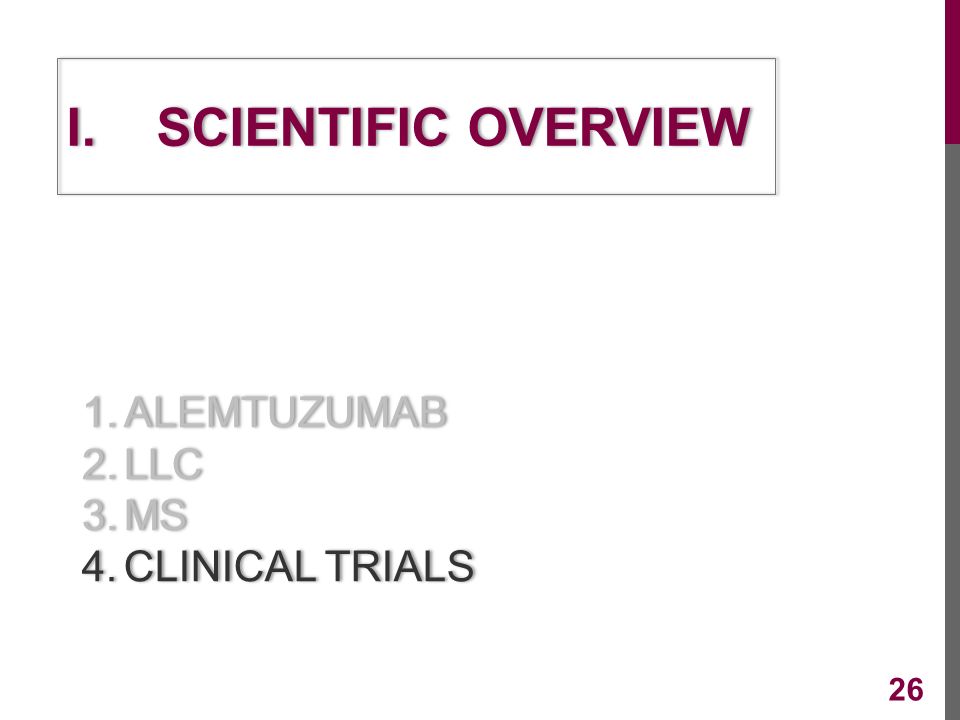Click the gray vertical bar on right edge
Image resolution: width=960 pixels, height=720 pixels.
pos(952,432)
